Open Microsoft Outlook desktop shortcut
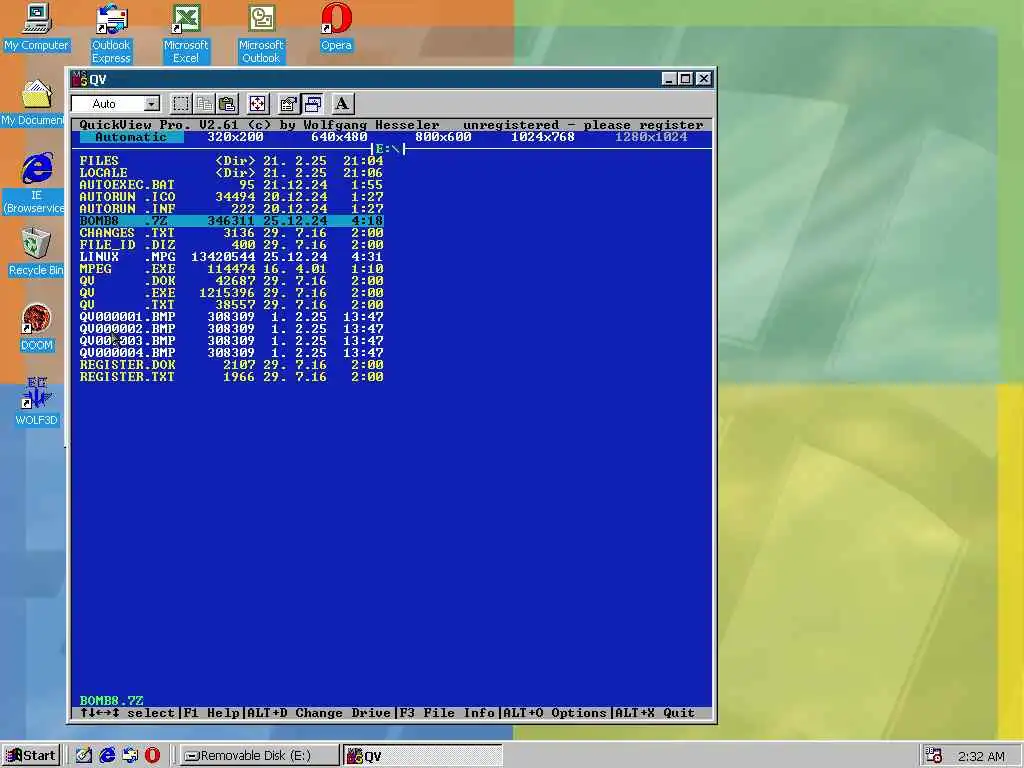The image size is (1024, 768). [x=261, y=33]
